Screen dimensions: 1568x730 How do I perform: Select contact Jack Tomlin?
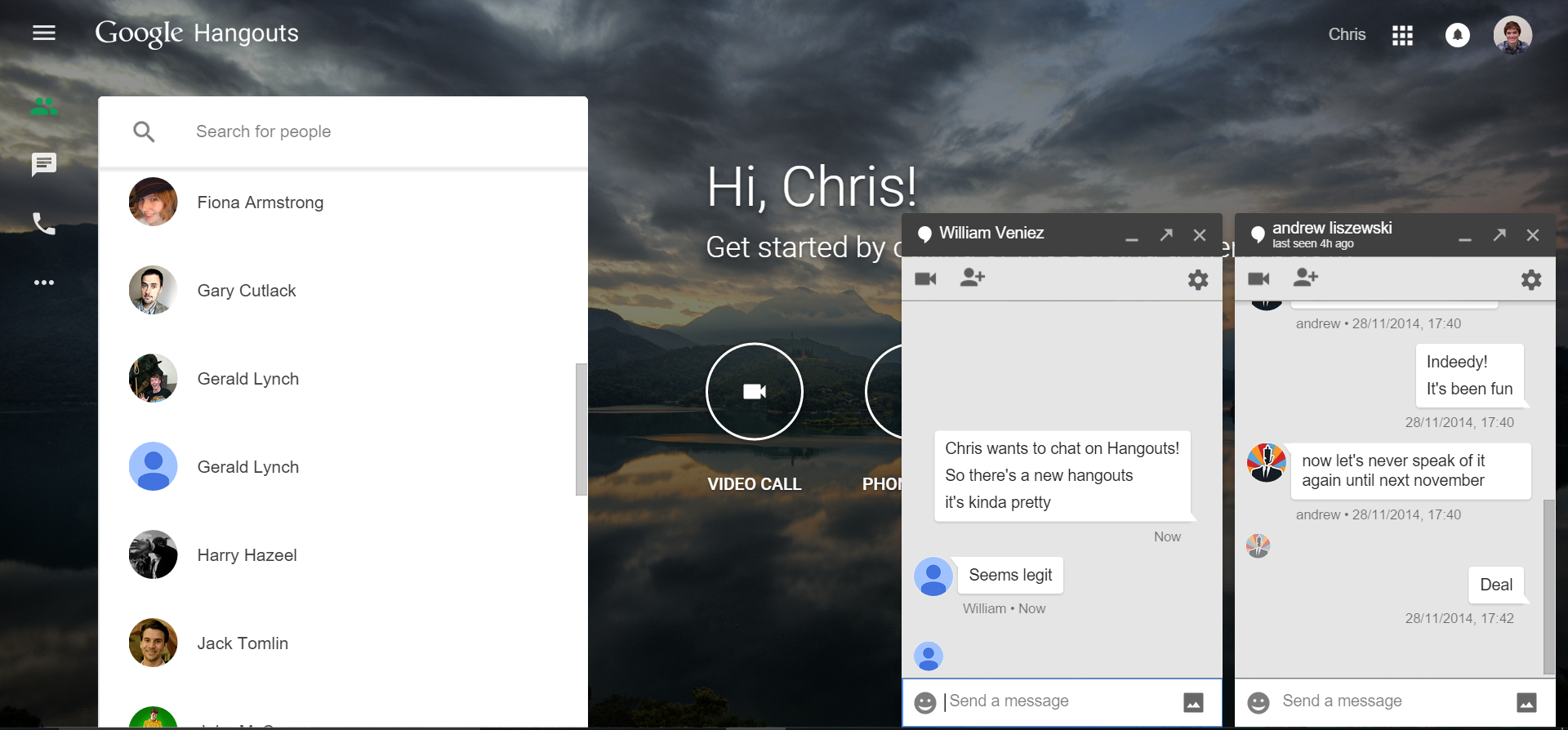343,643
